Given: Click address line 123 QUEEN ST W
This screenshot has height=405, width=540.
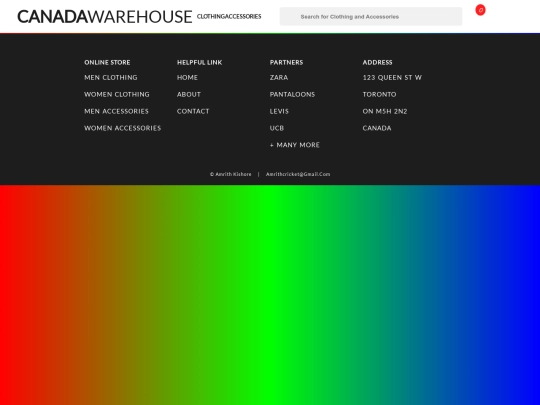Looking at the screenshot, I should [x=392, y=77].
